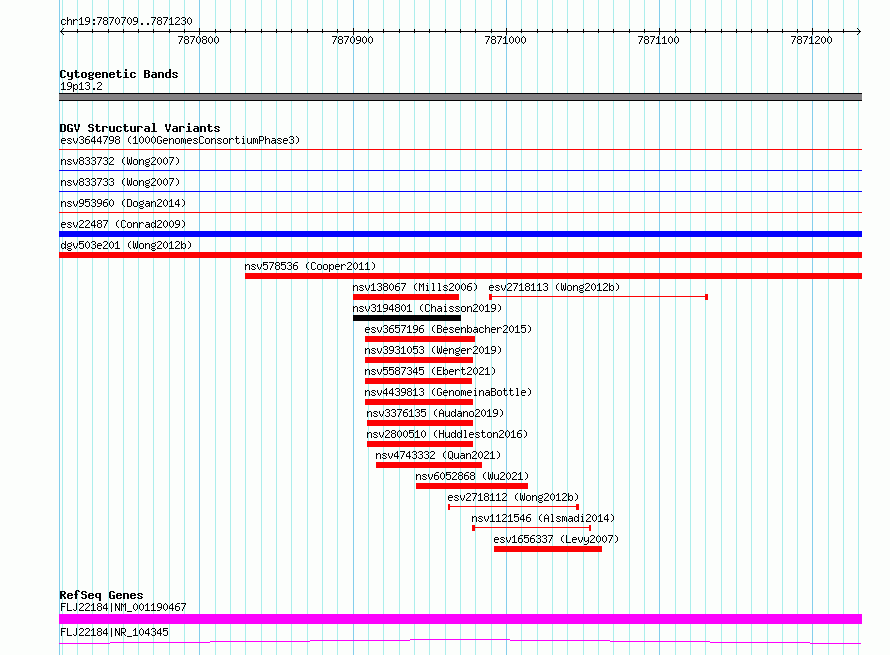The image size is (890, 655).
Task: Open FLJ22184|NR_104345 gene label
Action: 114,632
